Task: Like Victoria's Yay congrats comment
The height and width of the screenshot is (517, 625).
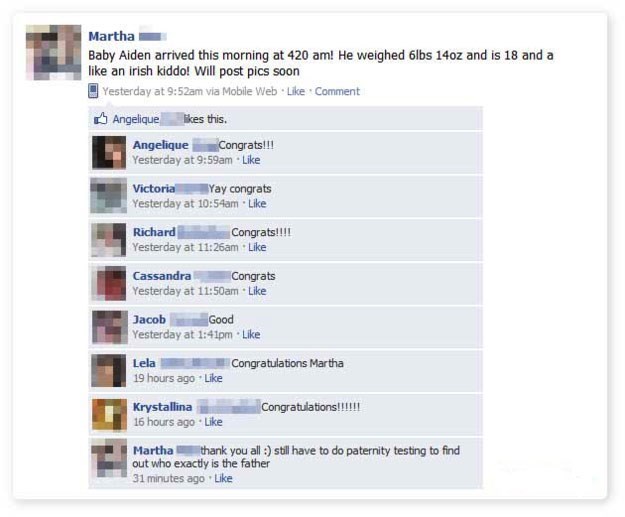Action: tap(257, 204)
